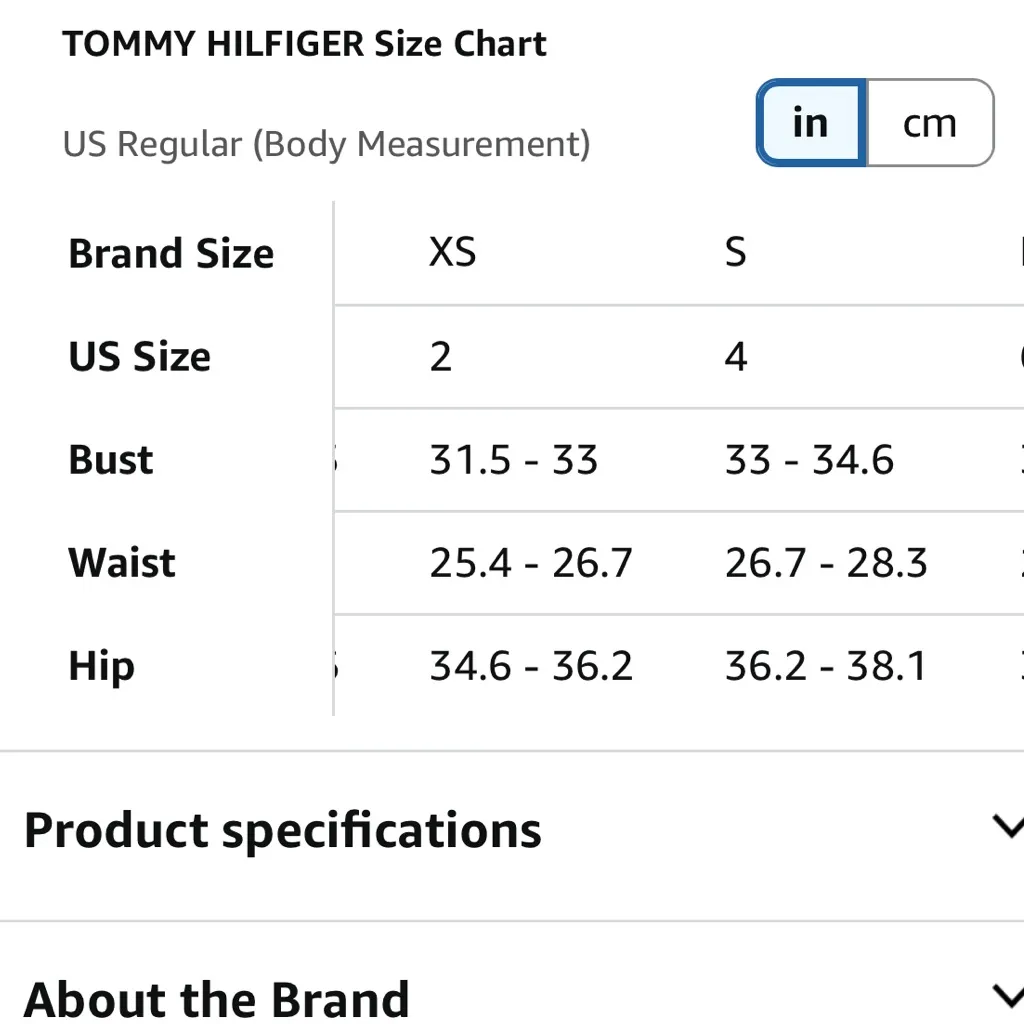1024x1024 pixels.
Task: Expand the Product specifications chevron
Action: (1005, 827)
